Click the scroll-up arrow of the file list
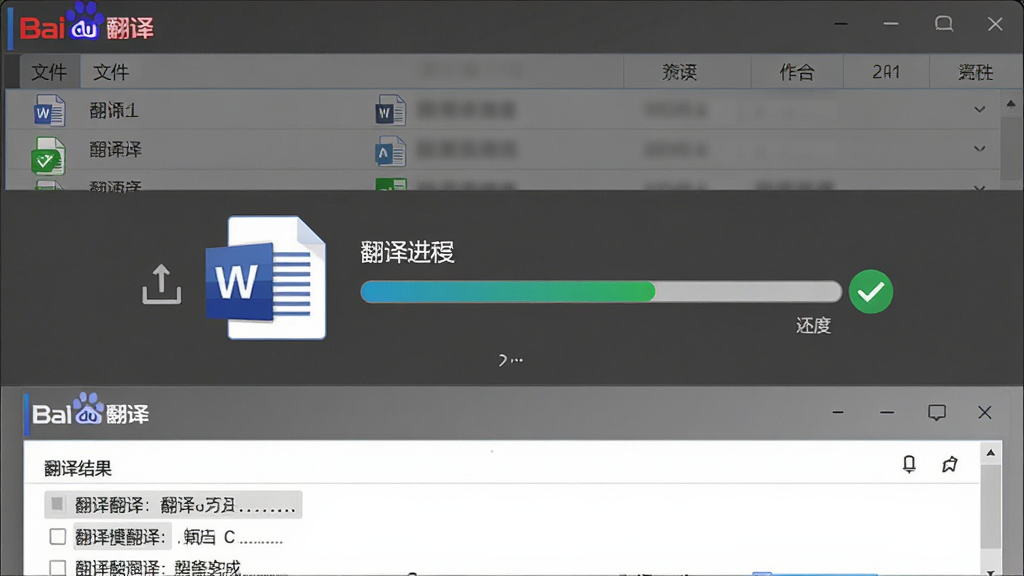 pyautogui.click(x=1011, y=104)
